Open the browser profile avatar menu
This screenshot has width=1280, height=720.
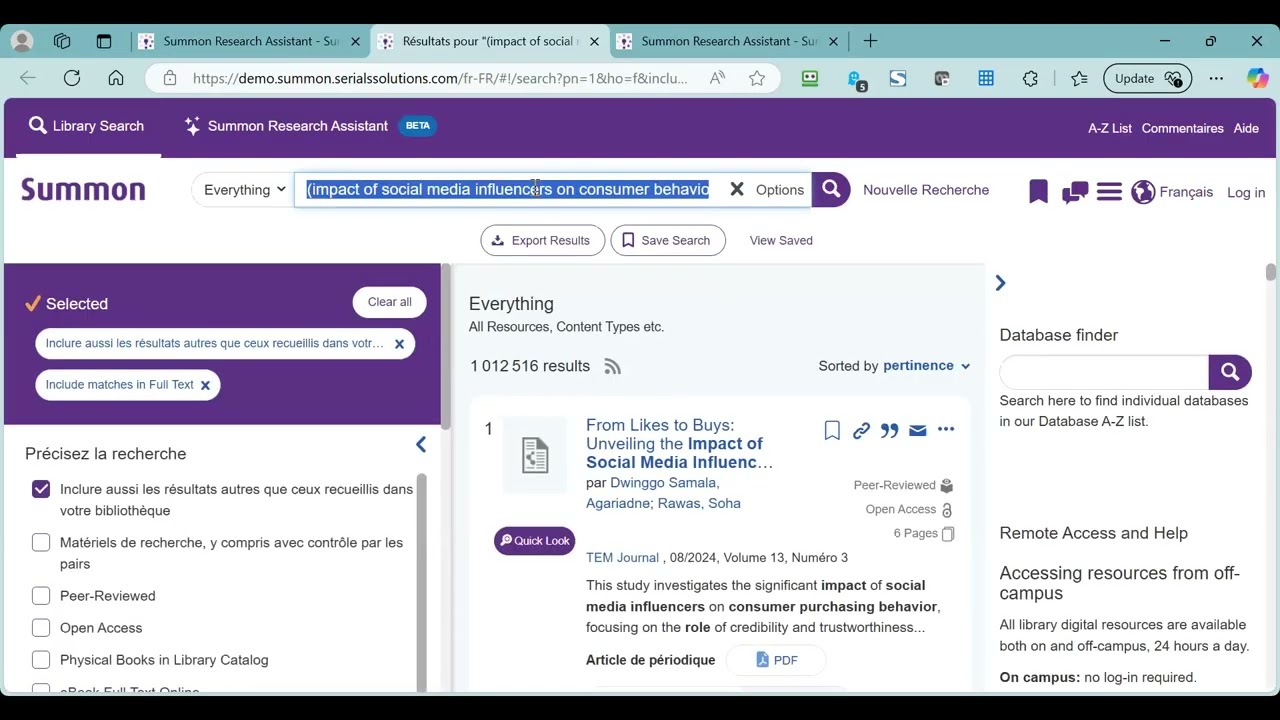22,41
